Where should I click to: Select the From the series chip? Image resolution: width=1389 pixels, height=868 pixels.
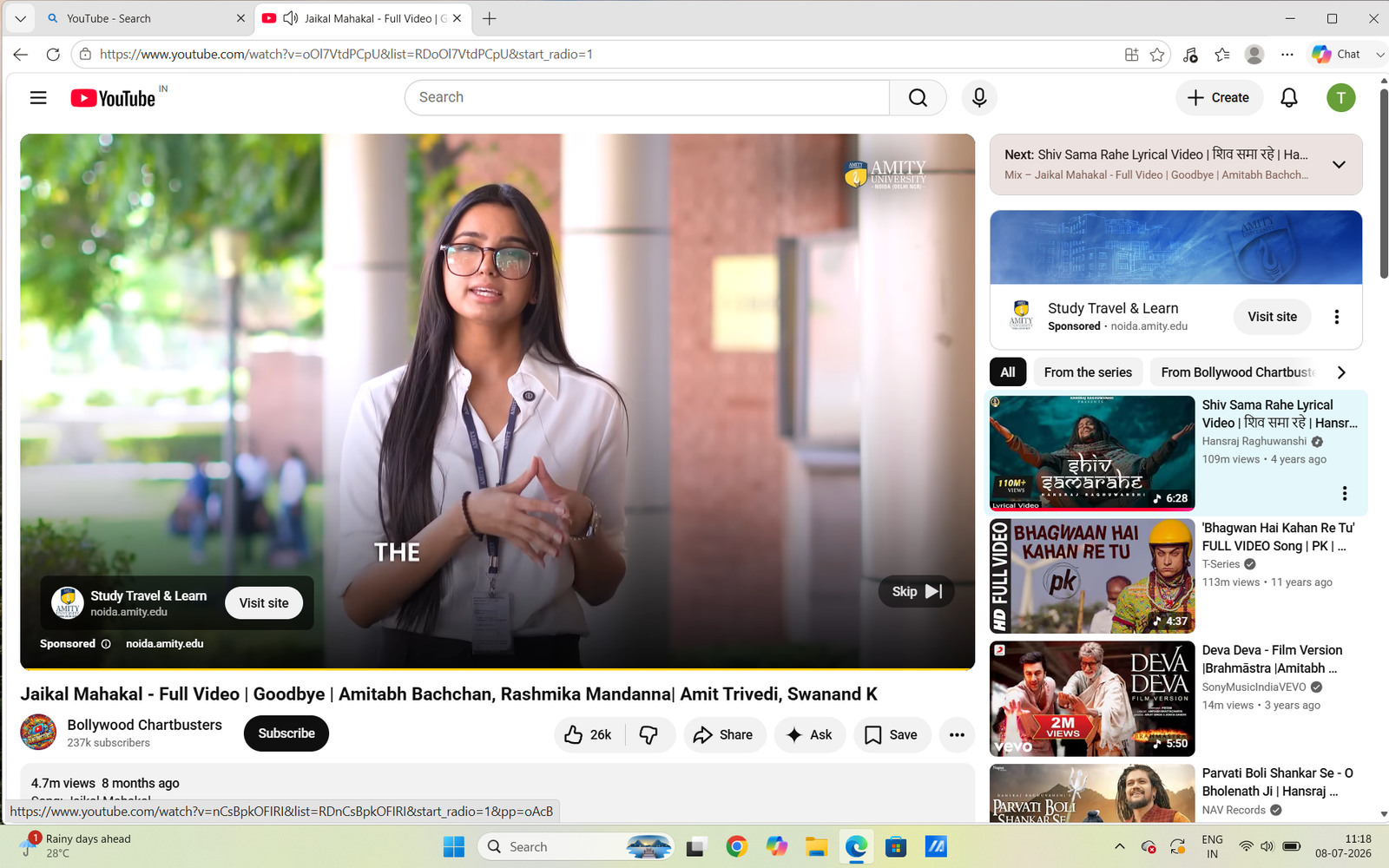click(1088, 372)
